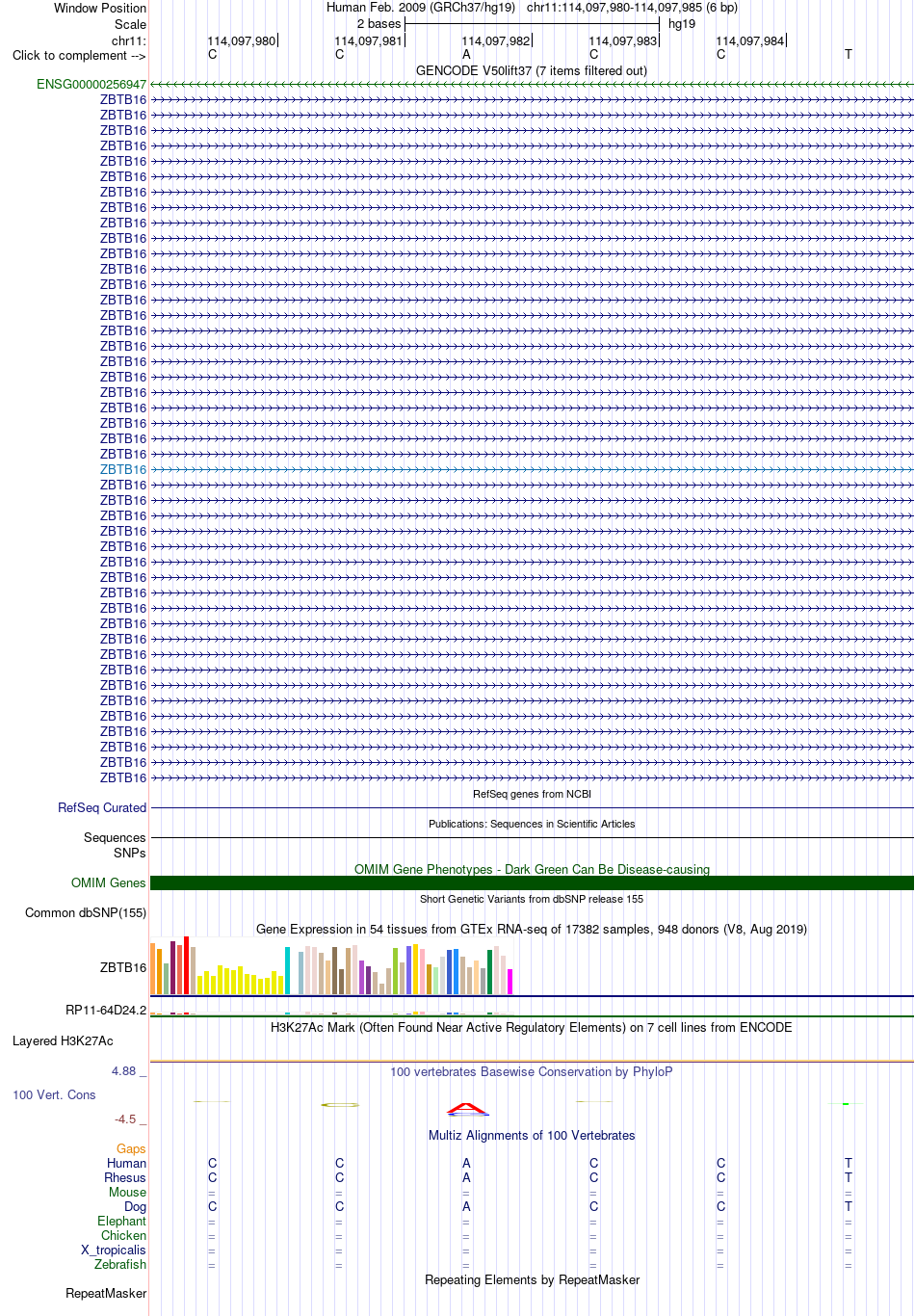Click the dark green OMIM gene bar
This screenshot has height=1316, width=915.
point(532,883)
